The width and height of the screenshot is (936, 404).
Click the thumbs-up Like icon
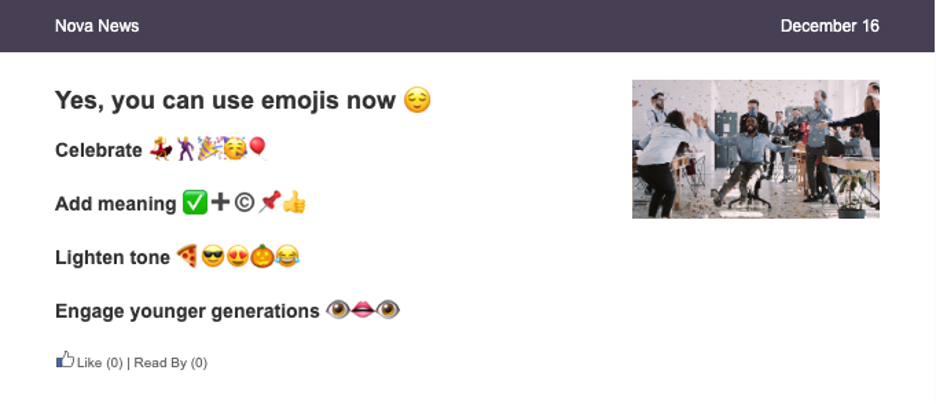click(65, 359)
